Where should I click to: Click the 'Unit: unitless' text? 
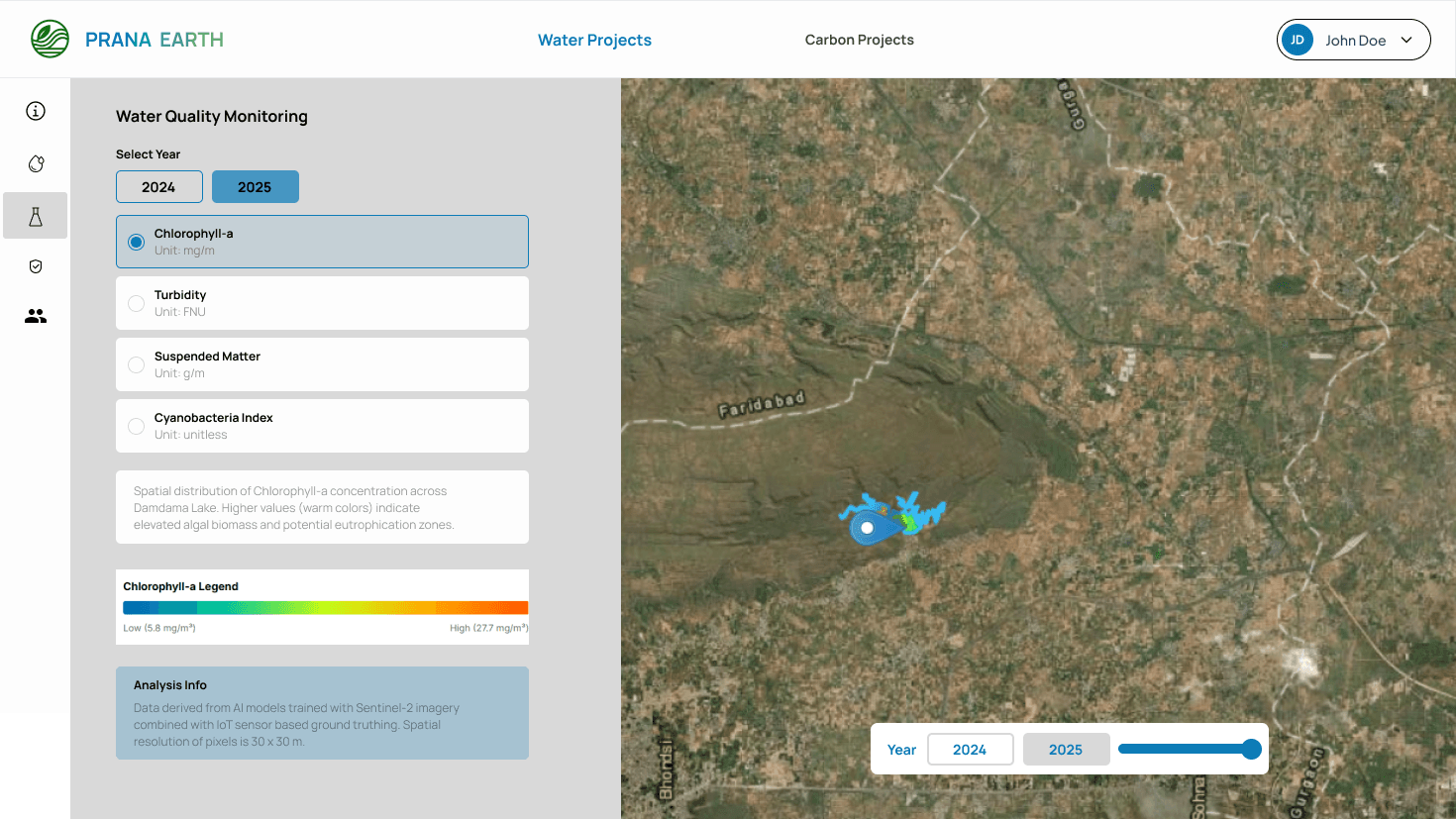tap(191, 435)
